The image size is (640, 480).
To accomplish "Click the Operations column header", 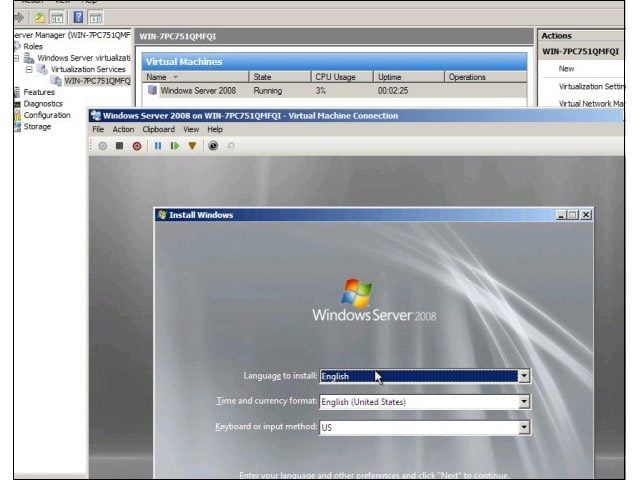I will click(486, 77).
